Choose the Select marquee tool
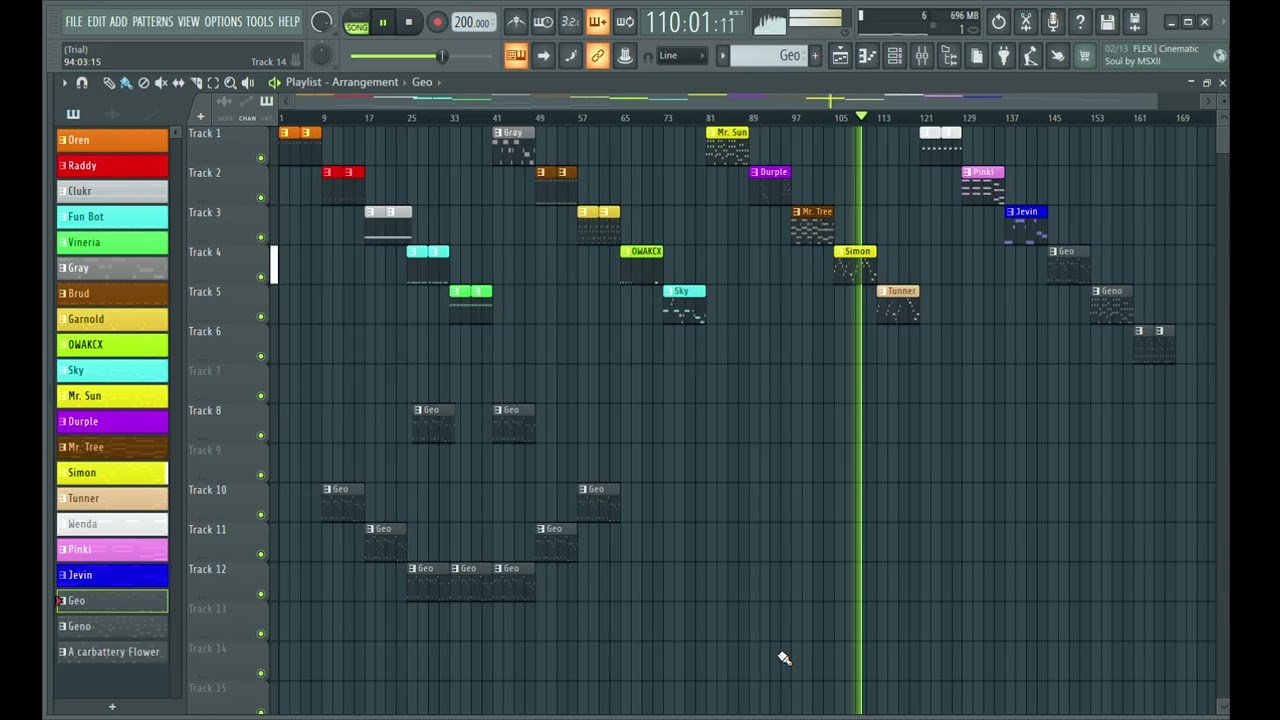This screenshot has height=720, width=1280. [213, 83]
